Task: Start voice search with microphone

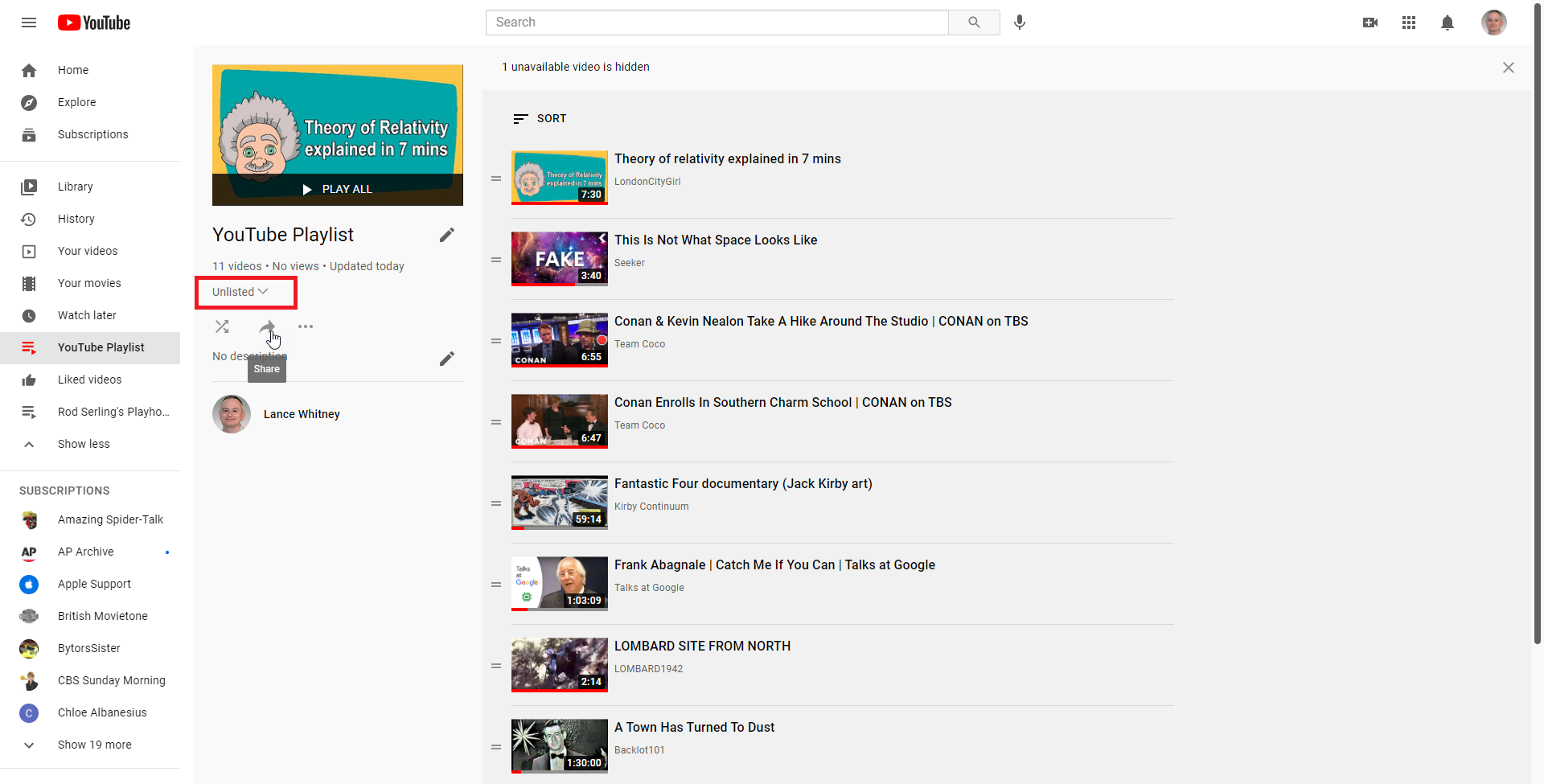Action: (1020, 23)
